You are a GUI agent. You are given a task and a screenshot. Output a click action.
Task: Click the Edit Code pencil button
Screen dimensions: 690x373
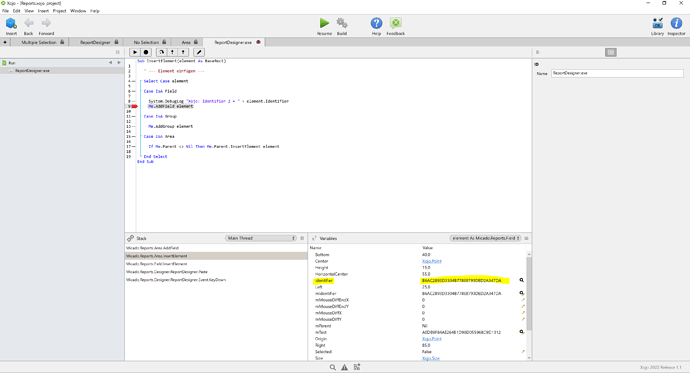[199, 52]
